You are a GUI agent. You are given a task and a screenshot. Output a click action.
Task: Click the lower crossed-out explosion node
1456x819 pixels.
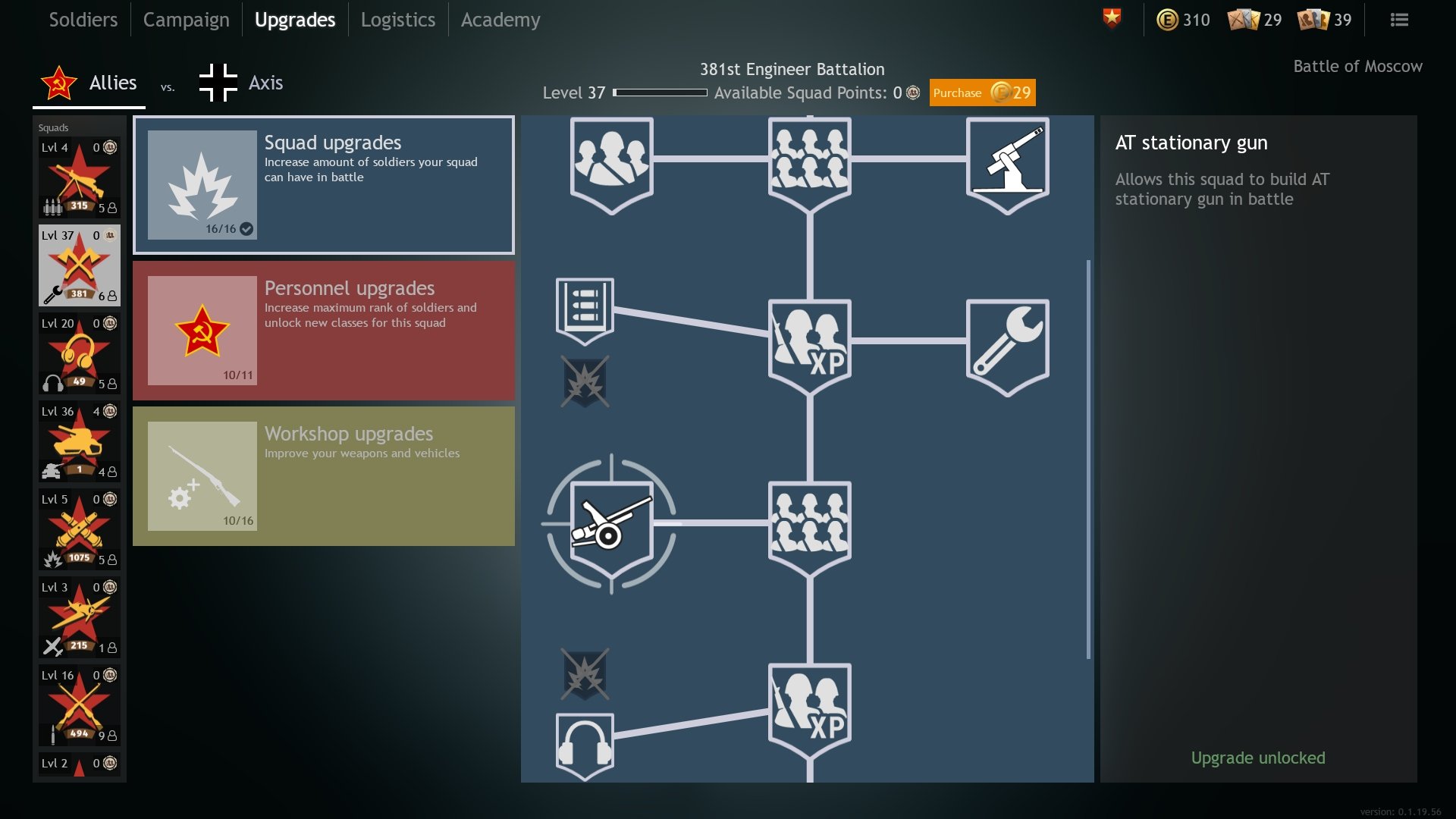click(585, 674)
